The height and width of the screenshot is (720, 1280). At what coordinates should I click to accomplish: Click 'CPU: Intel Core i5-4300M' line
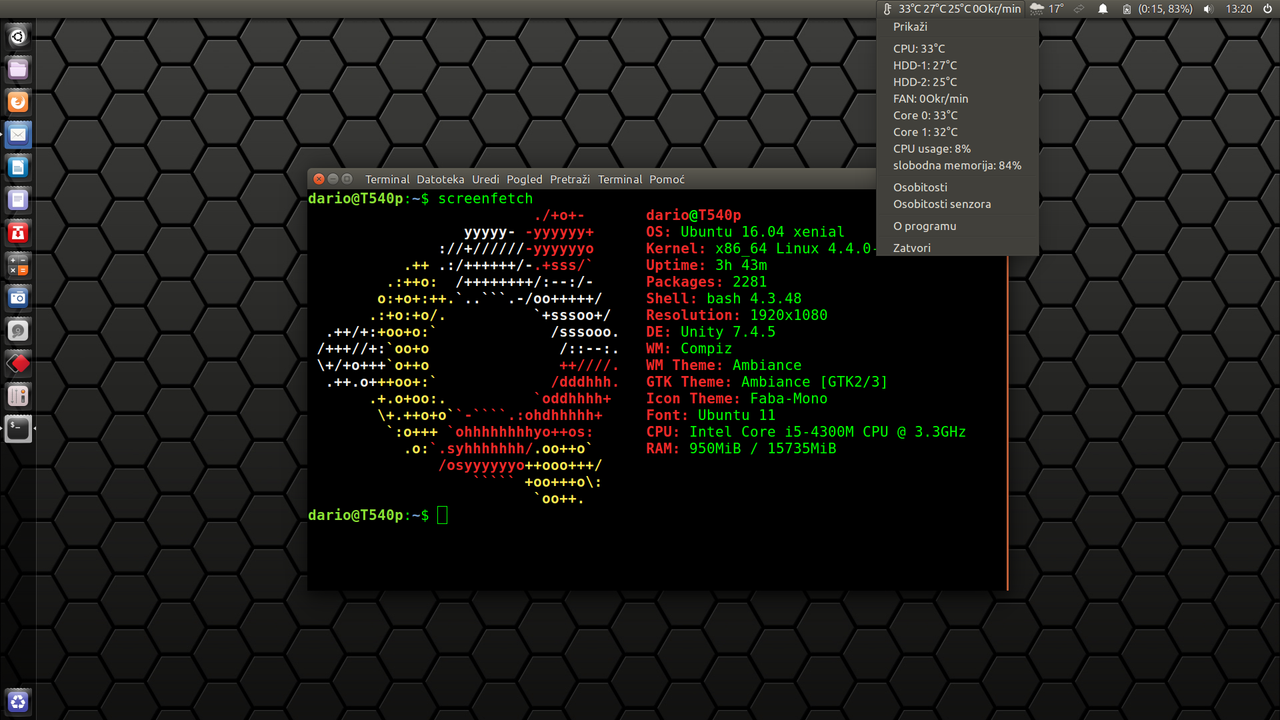point(806,432)
